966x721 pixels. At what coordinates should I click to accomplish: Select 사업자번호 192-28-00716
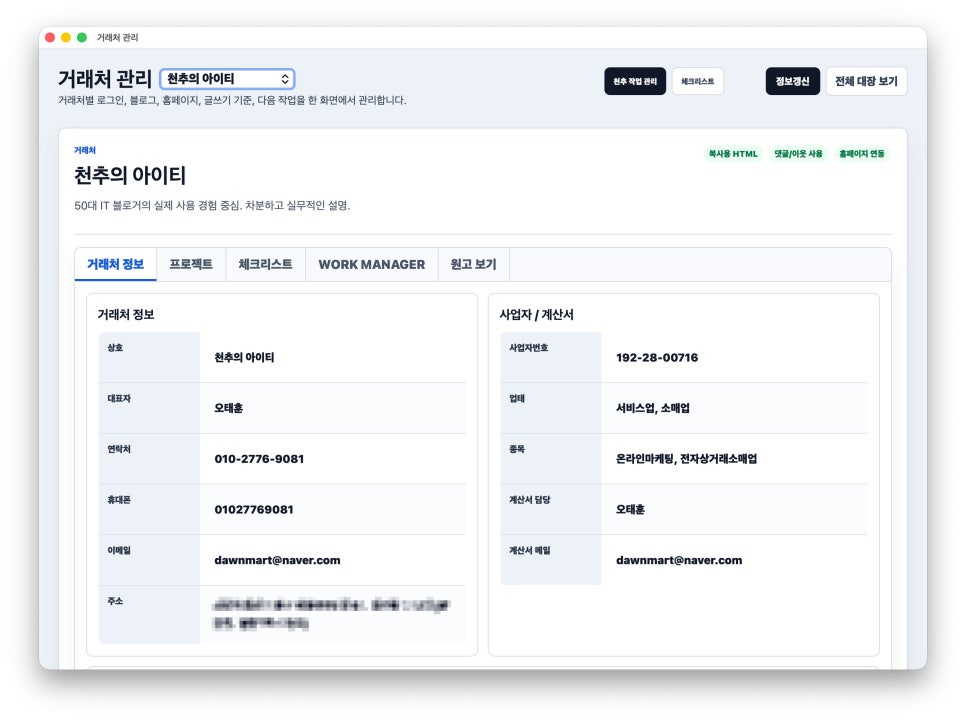pyautogui.click(x=657, y=357)
